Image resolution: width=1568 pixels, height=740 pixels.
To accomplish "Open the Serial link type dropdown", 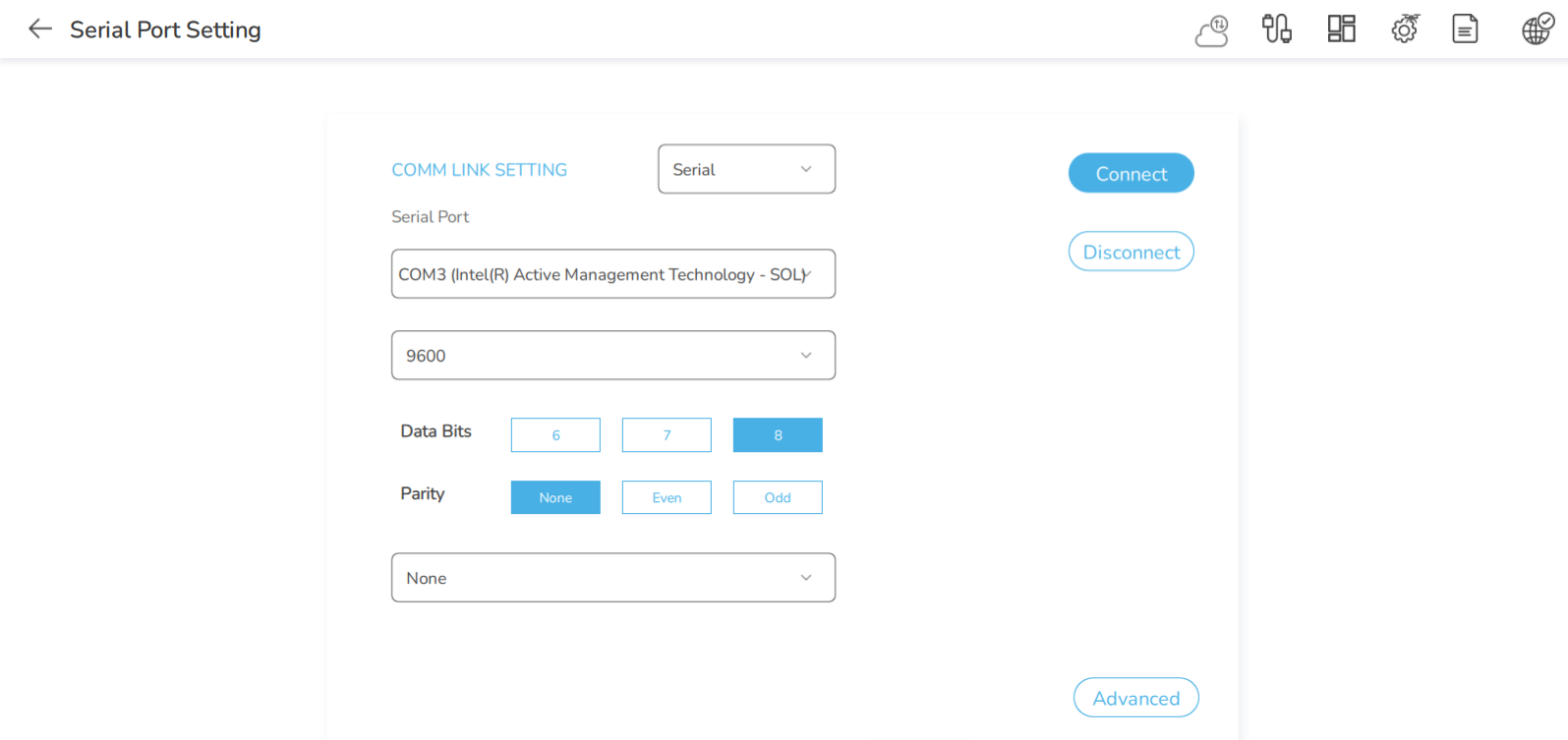I will [746, 170].
